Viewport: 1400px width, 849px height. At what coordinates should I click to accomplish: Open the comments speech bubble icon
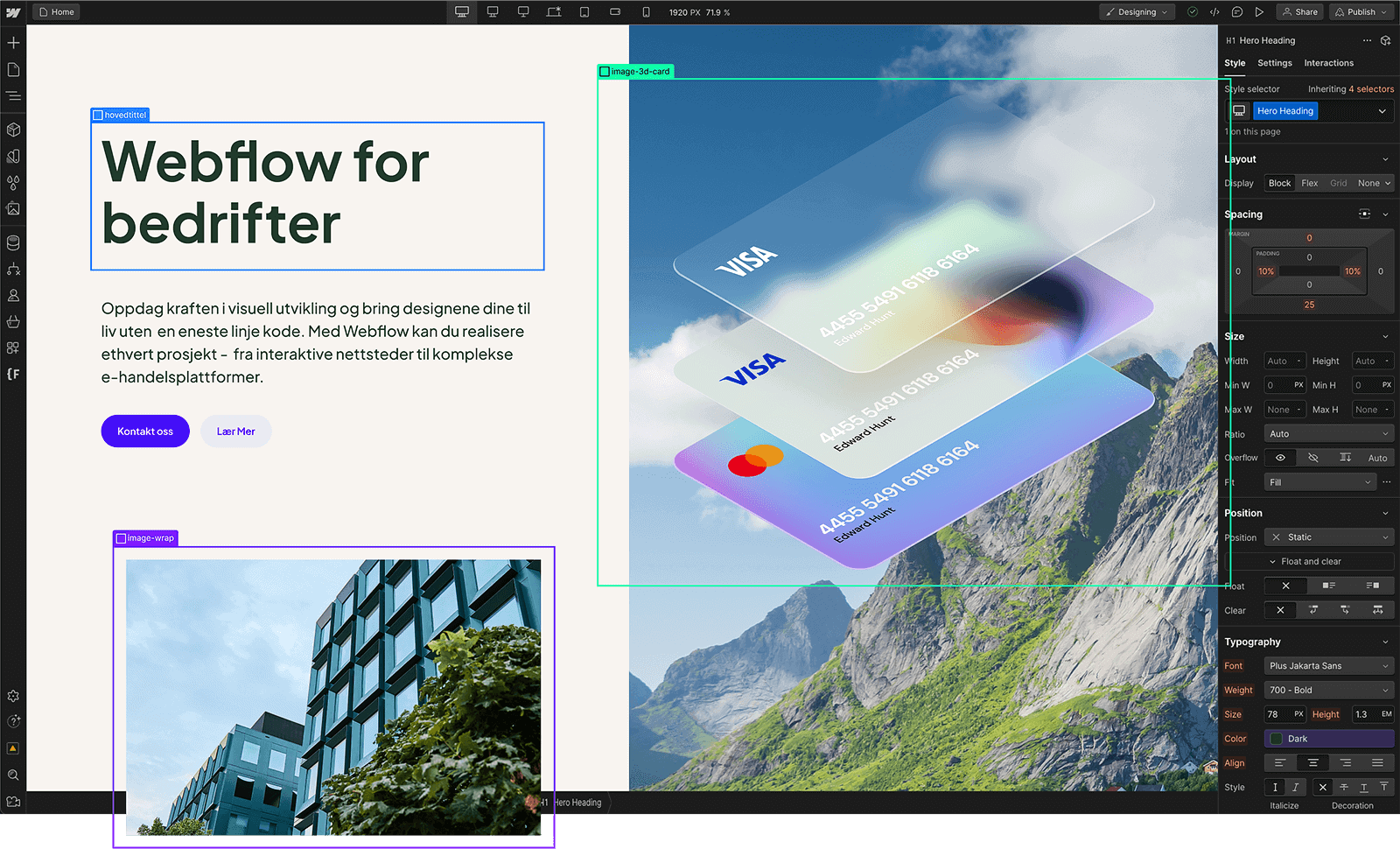1237,12
